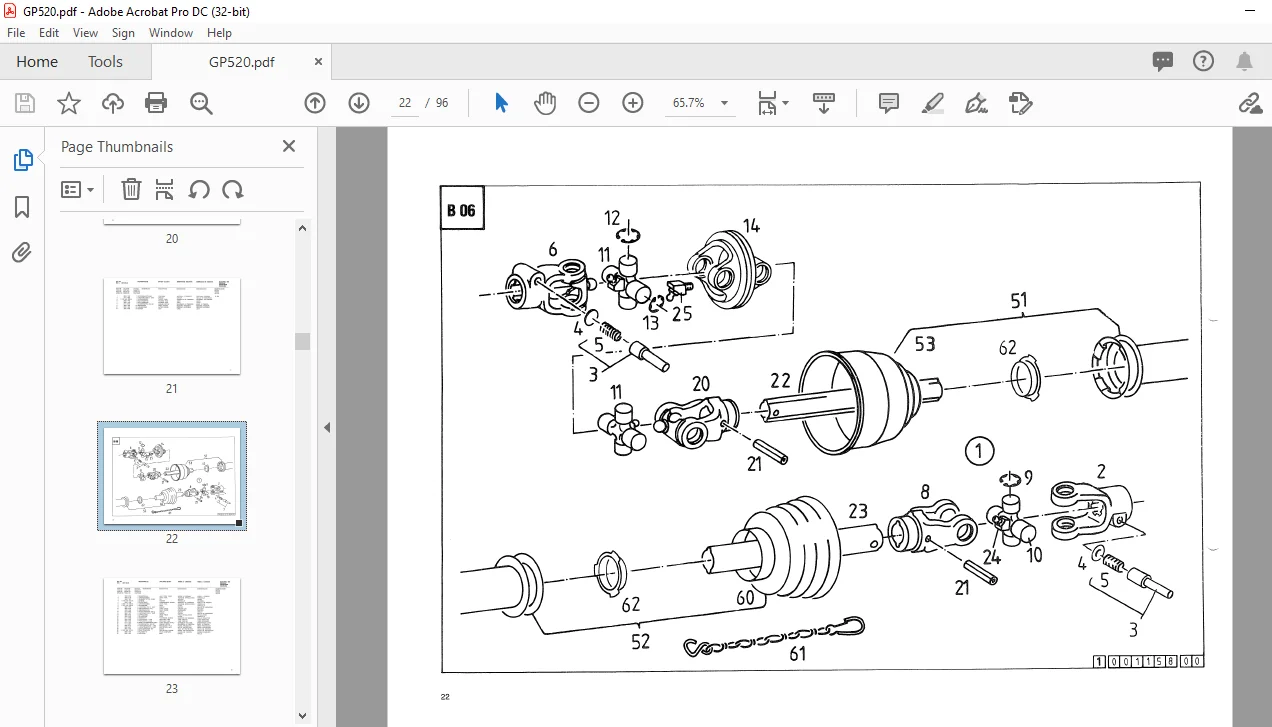Viewport: 1272px width, 727px height.
Task: Zoom in with the plus icon
Action: pyautogui.click(x=633, y=103)
